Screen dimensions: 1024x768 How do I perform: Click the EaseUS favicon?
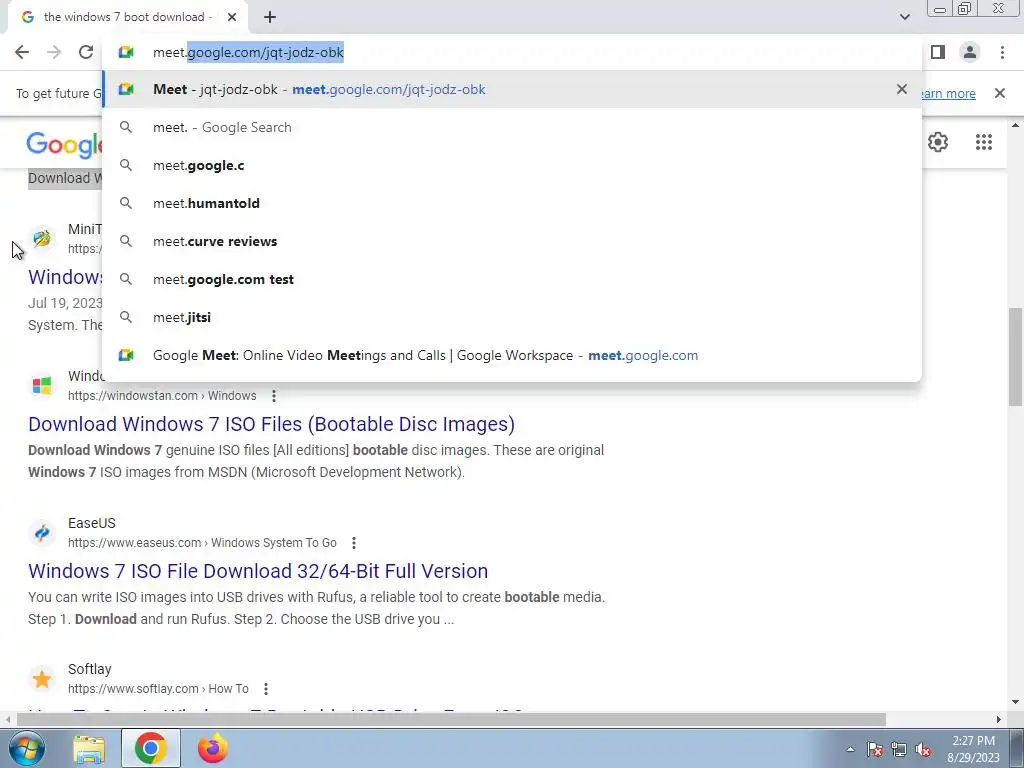click(42, 532)
